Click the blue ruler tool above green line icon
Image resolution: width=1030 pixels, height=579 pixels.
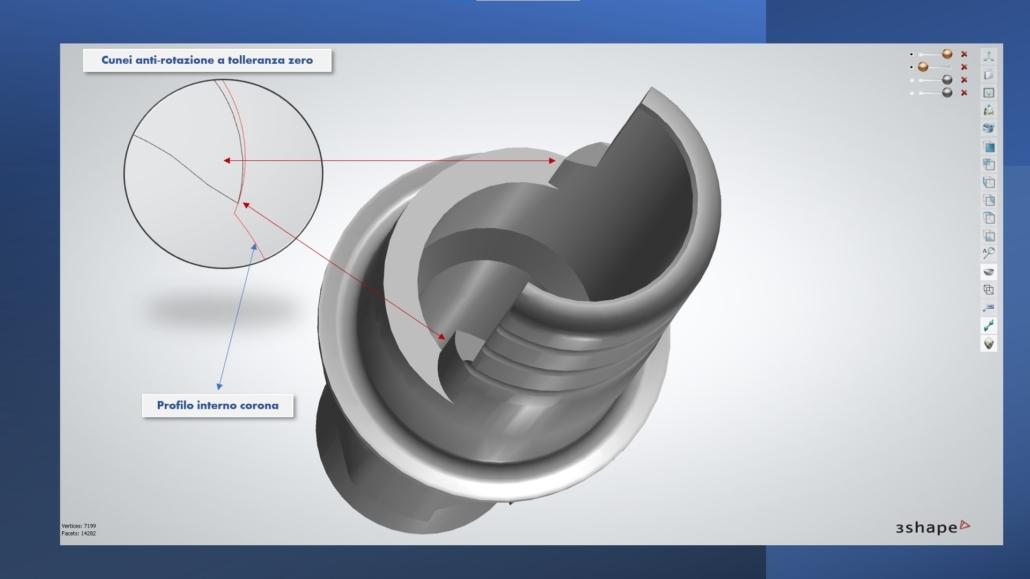pos(988,307)
